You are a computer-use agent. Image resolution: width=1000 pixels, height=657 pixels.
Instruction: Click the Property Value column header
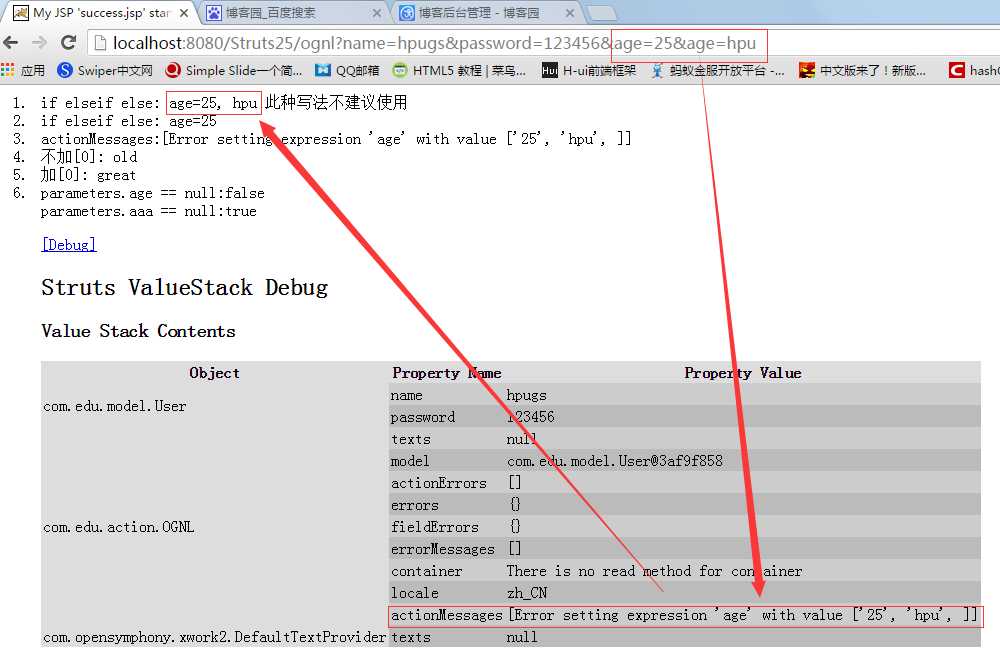pyautogui.click(x=743, y=373)
